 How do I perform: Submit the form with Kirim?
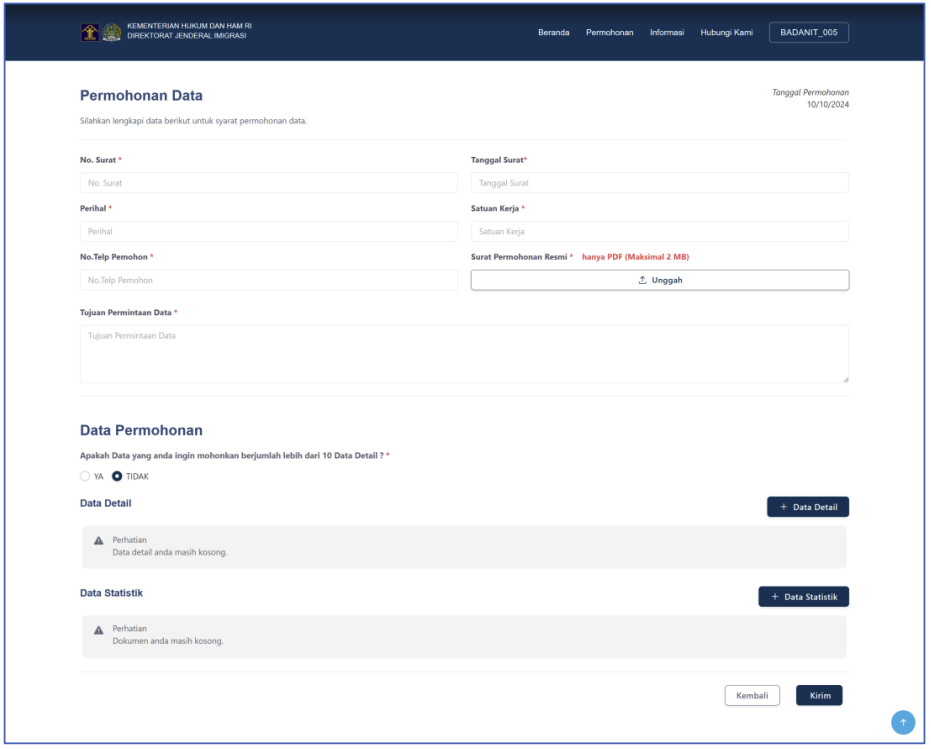coord(819,696)
